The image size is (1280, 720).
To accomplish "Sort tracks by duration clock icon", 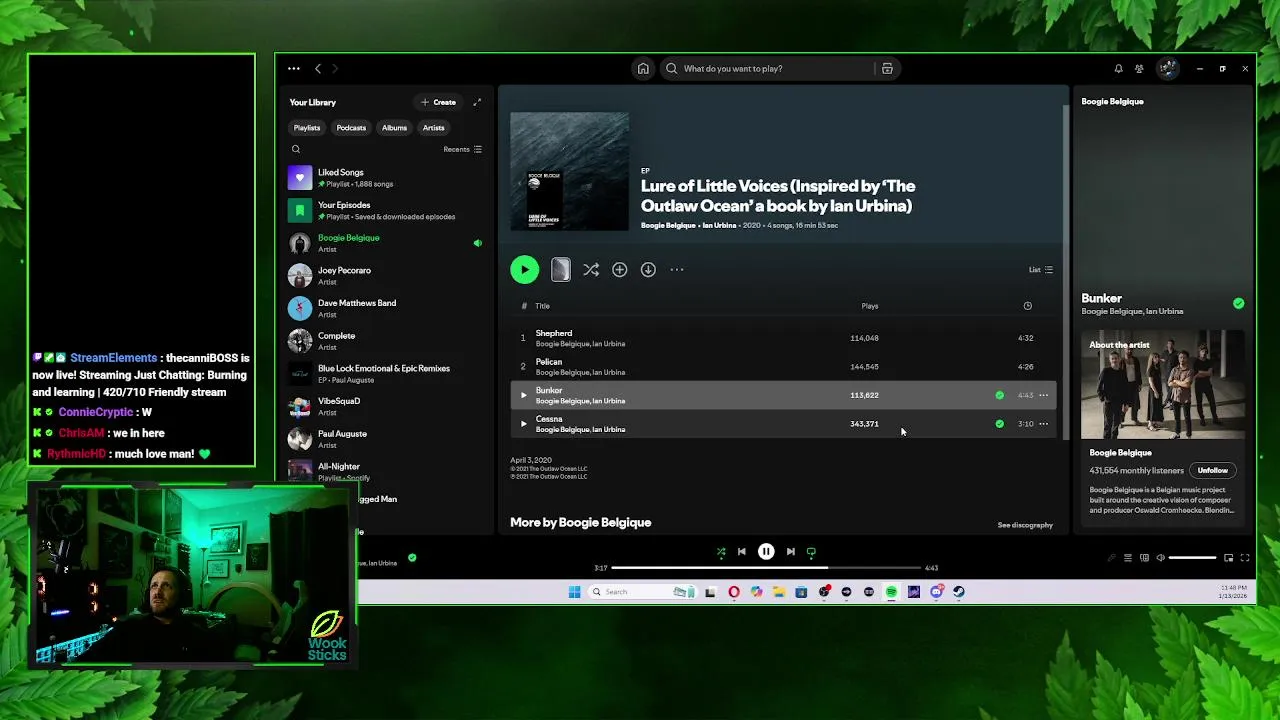I will pyautogui.click(x=1027, y=306).
